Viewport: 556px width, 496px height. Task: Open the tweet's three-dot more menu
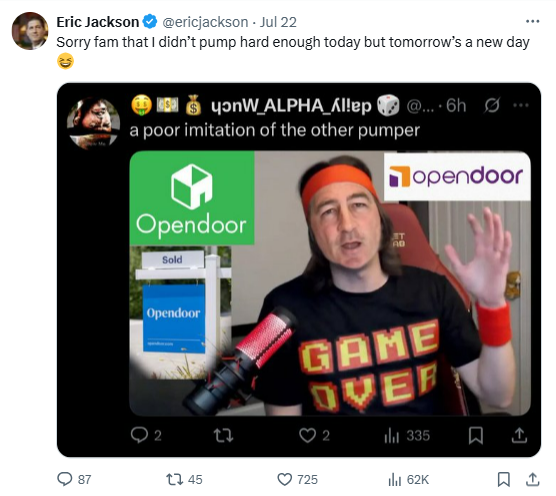pyautogui.click(x=532, y=22)
